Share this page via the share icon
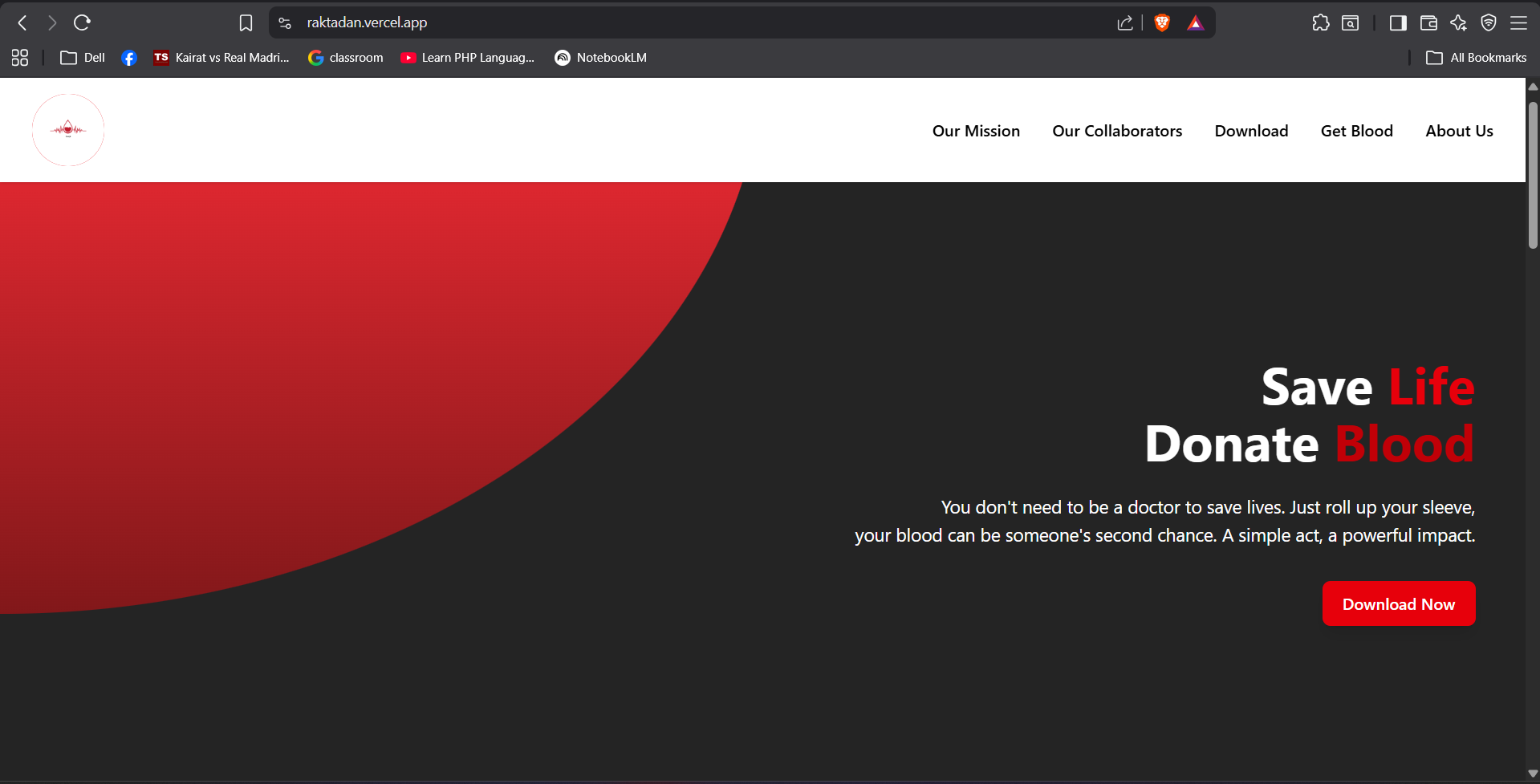1540x784 pixels. pos(1124,22)
